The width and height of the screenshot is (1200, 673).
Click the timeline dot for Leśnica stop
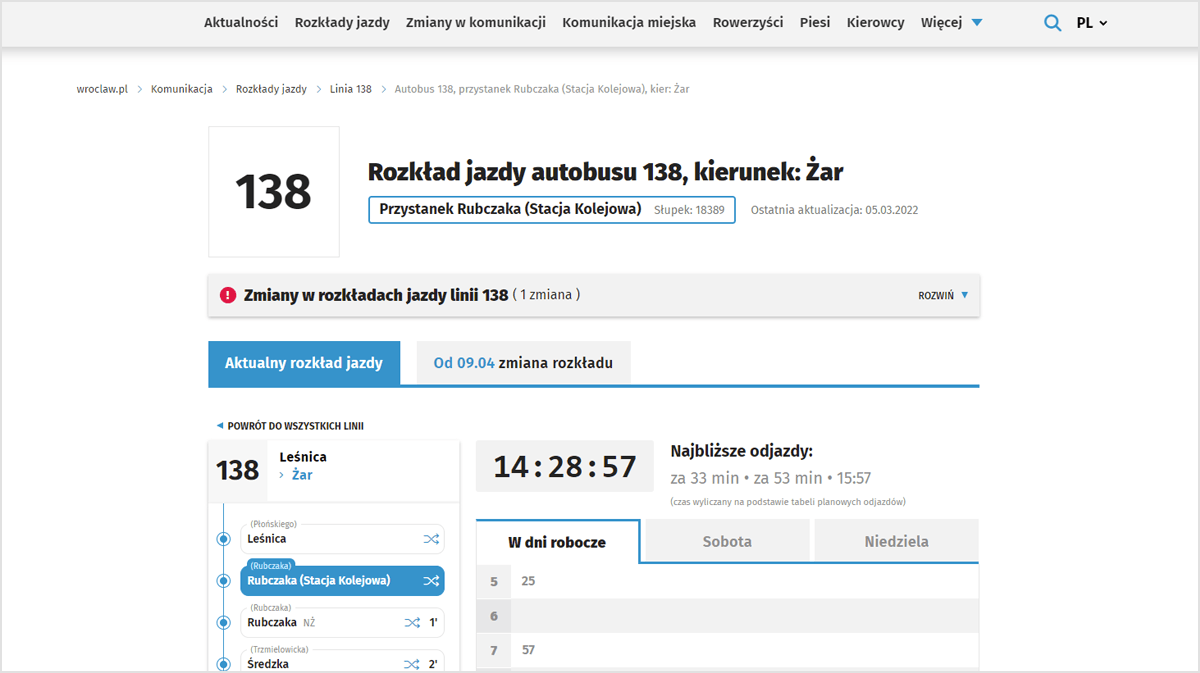[x=224, y=539]
